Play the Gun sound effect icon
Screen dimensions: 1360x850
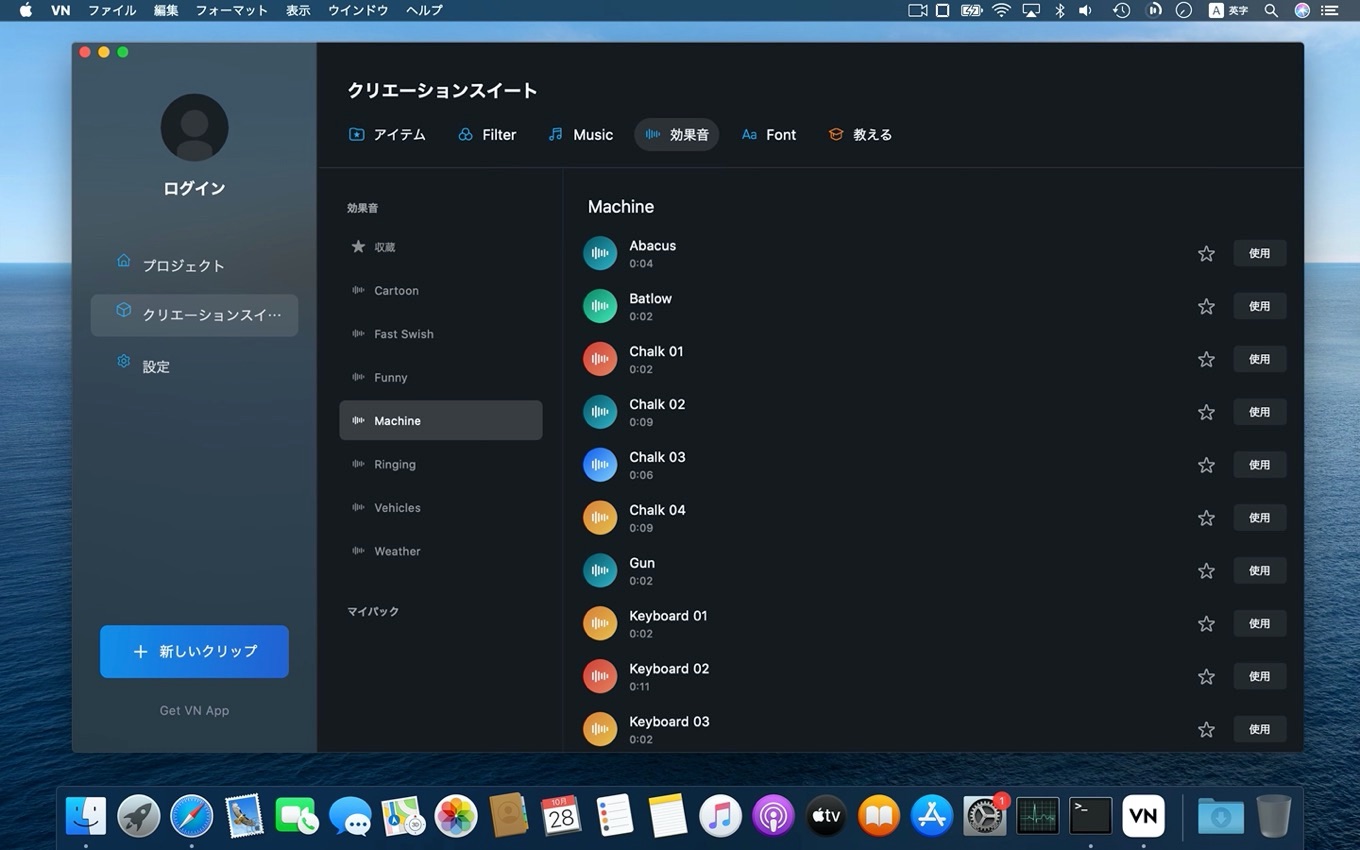click(x=600, y=571)
